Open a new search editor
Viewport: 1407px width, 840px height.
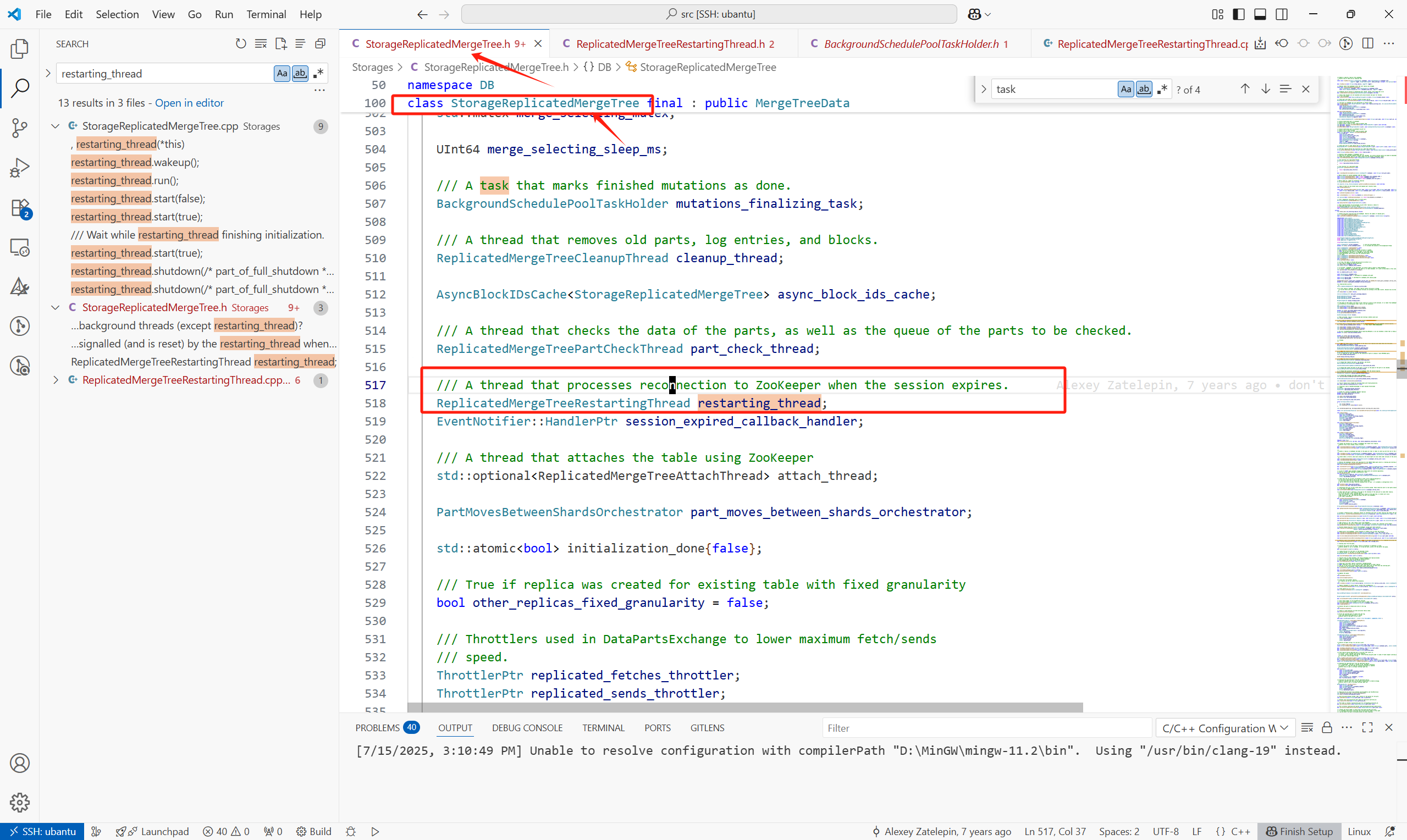(x=281, y=43)
